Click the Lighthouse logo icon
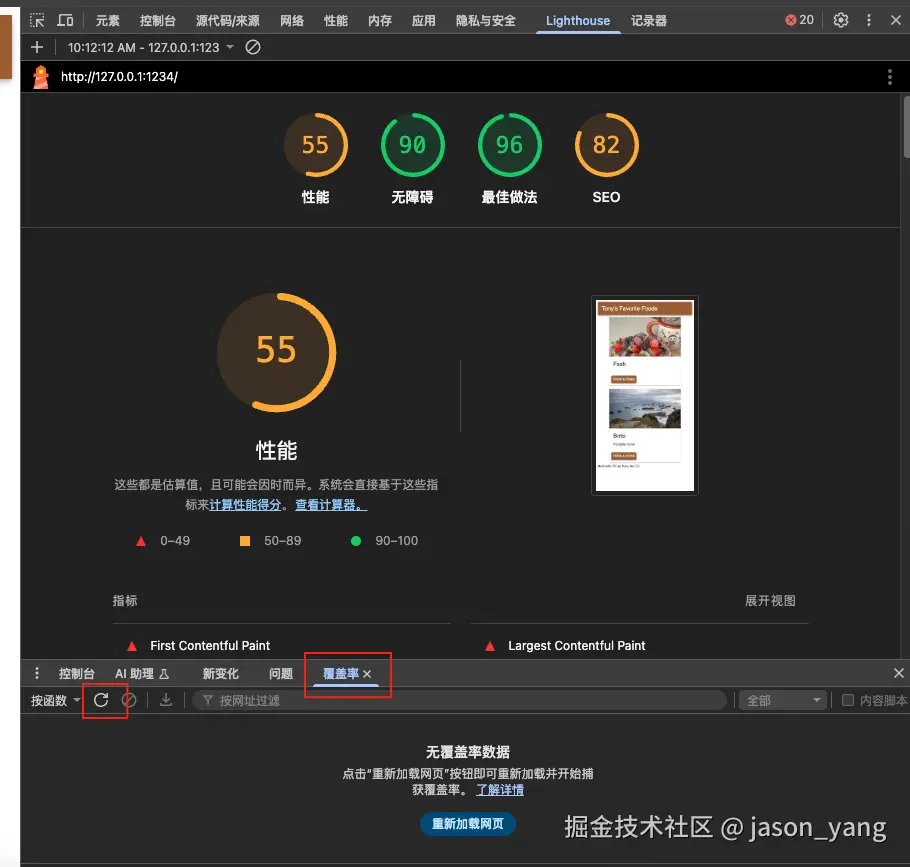Image resolution: width=910 pixels, height=867 pixels. point(41,77)
